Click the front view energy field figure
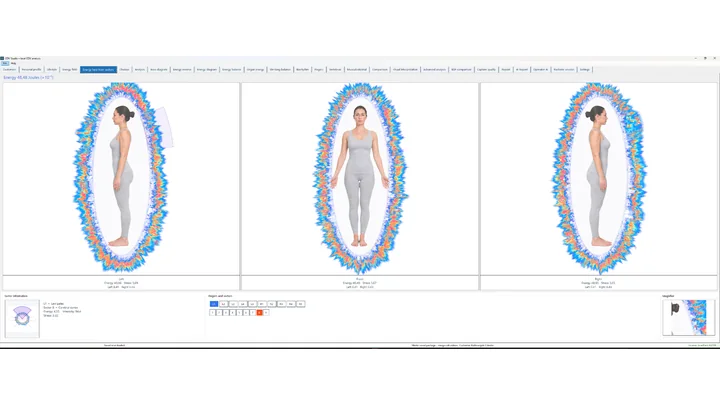Viewport: 720px width, 405px height. (x=360, y=179)
